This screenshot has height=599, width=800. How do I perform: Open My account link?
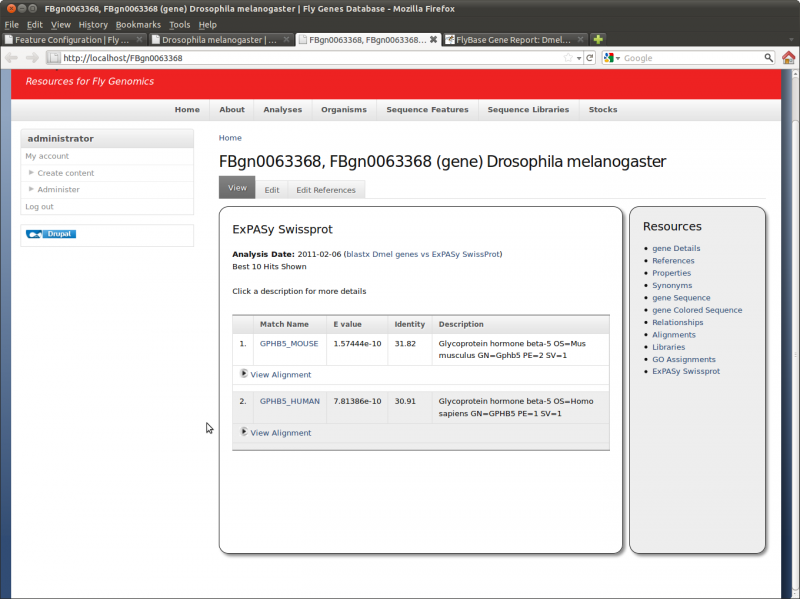[47, 156]
